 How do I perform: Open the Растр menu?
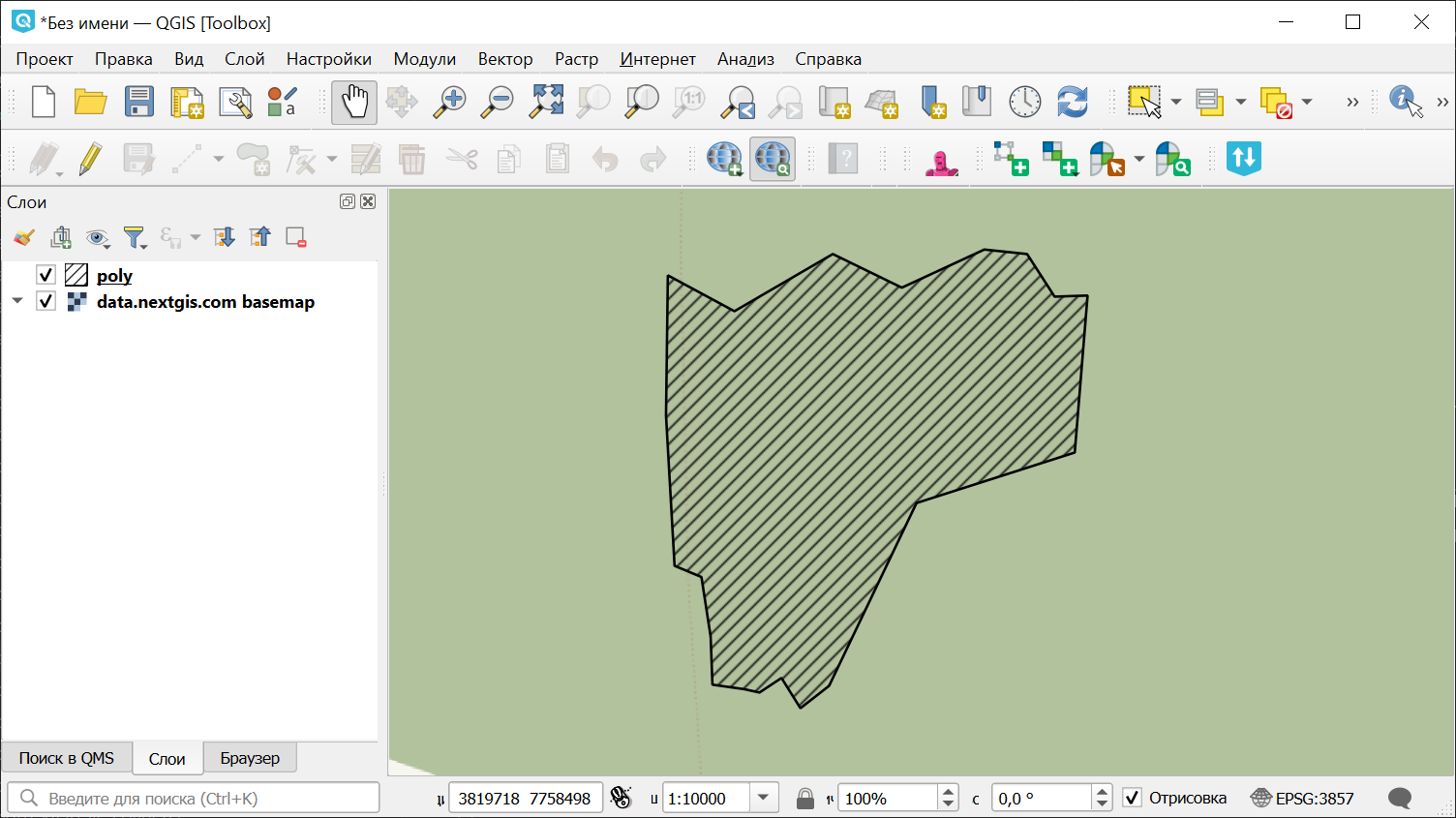click(576, 59)
